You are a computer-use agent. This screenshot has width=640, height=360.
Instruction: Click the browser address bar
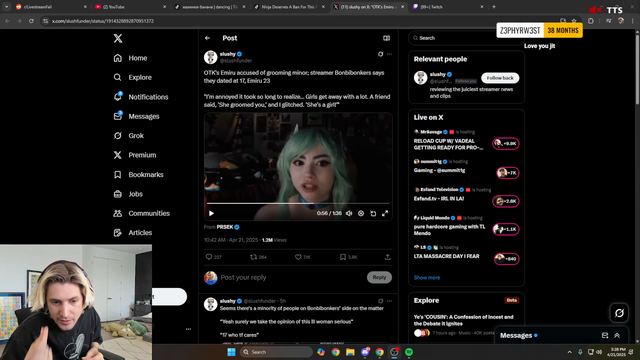click(300, 21)
